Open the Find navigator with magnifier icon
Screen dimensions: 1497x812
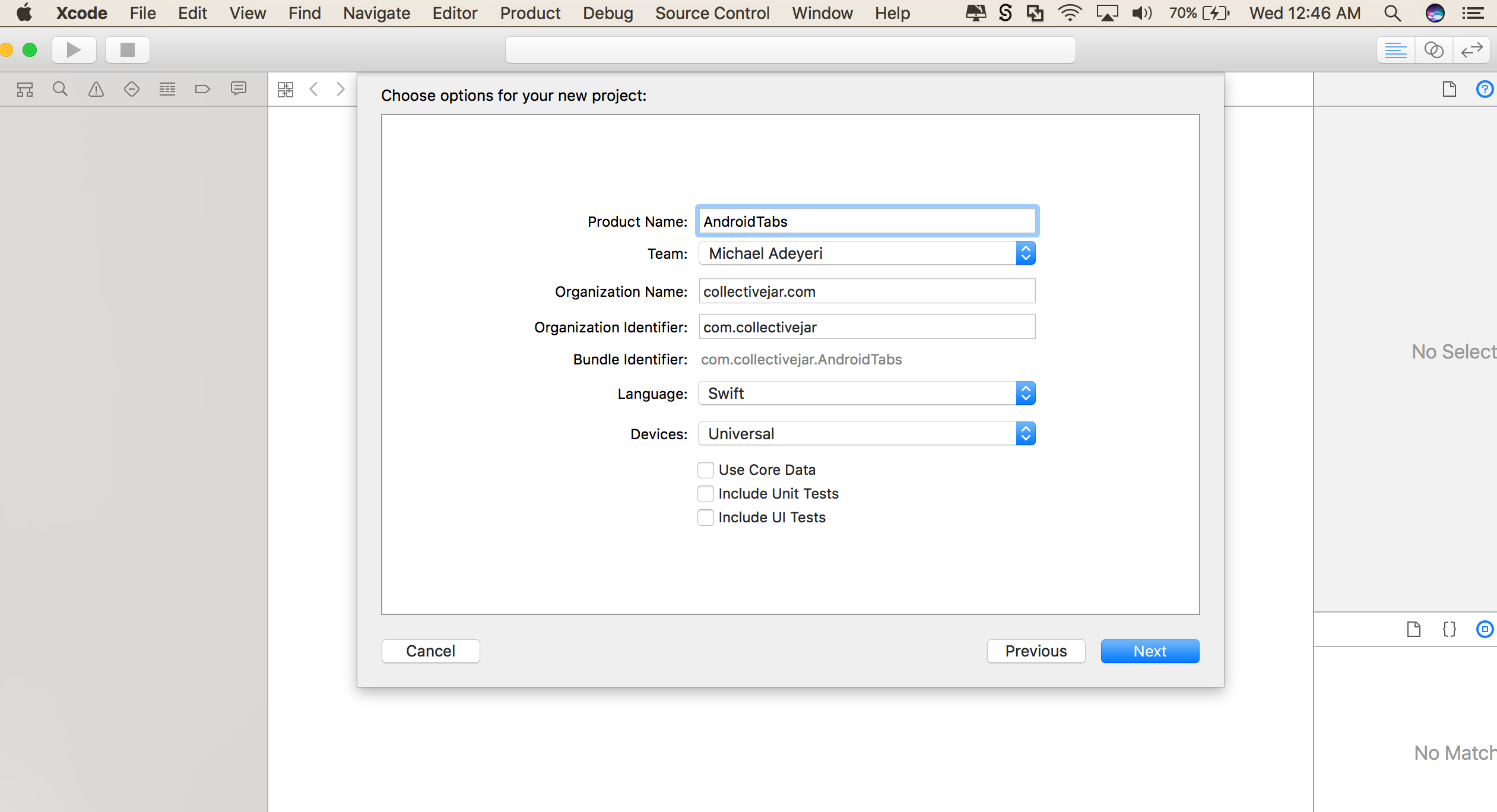60,89
